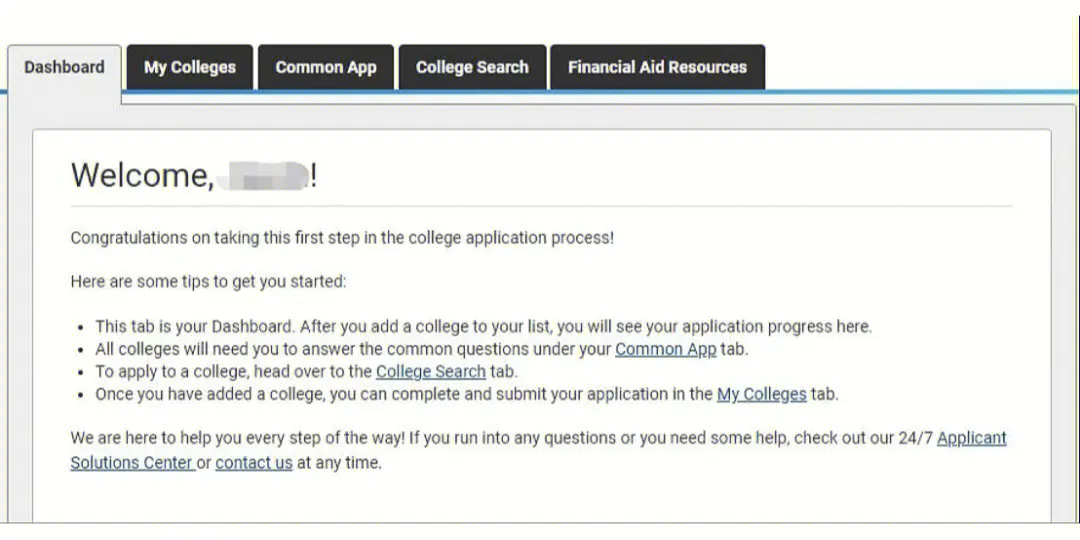
Task: Click the 'answer the common questions' tip text
Action: (x=422, y=349)
